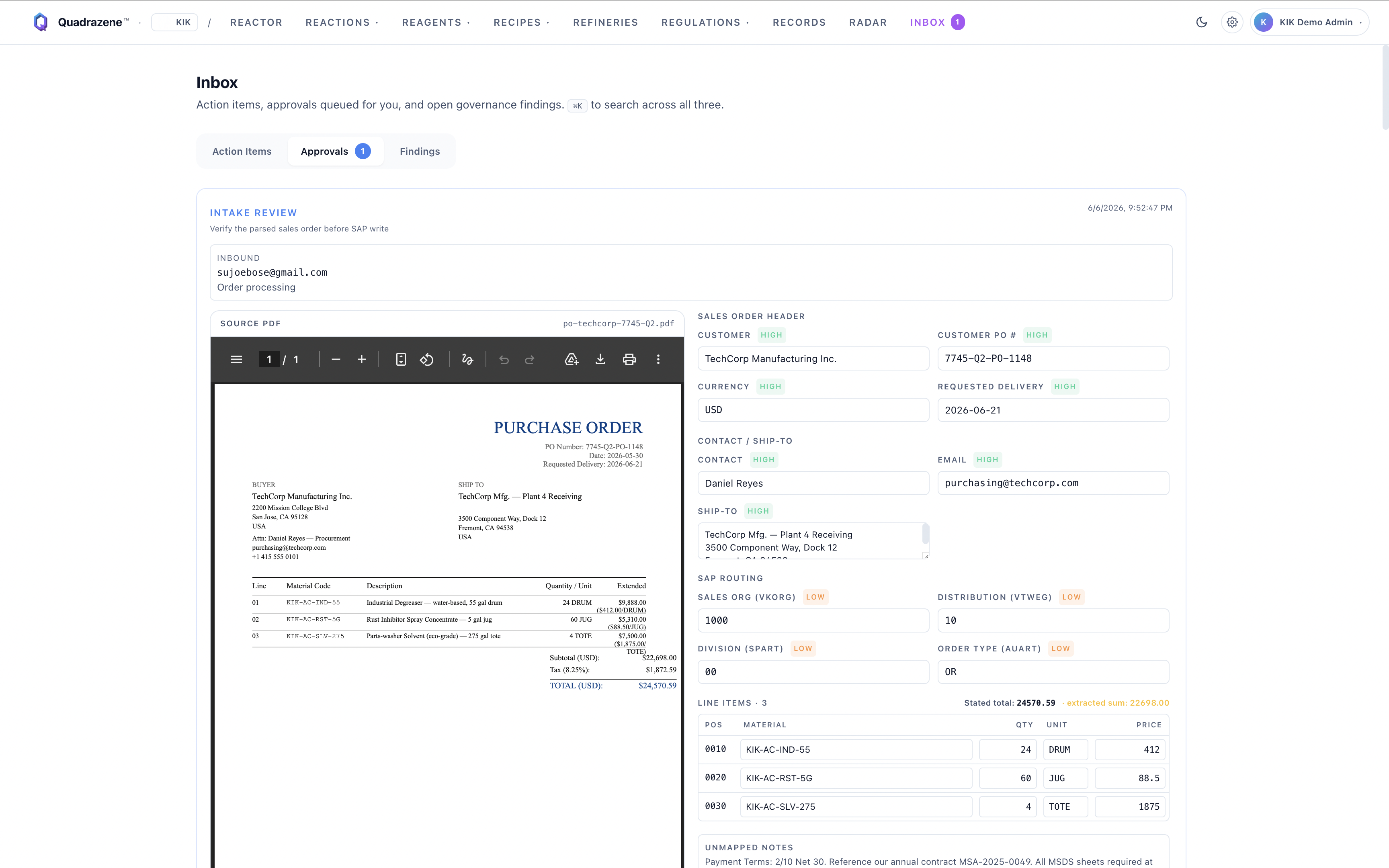
Task: Expand the Reactions dropdown menu
Action: click(342, 23)
